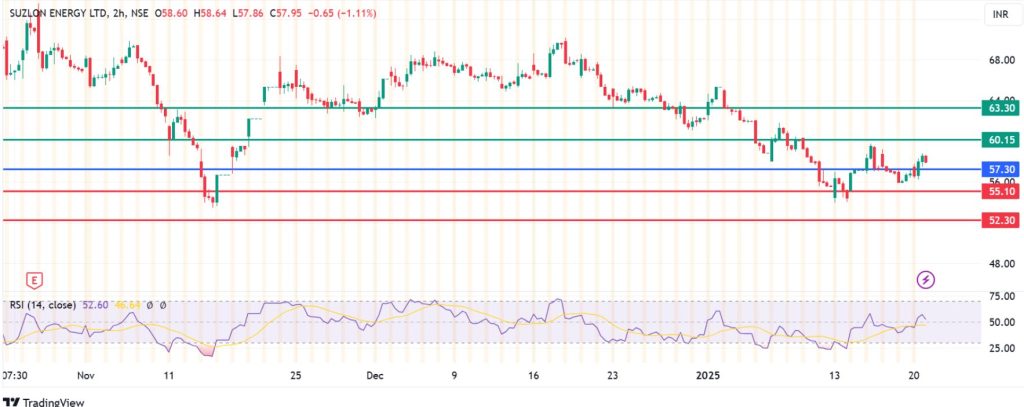The height and width of the screenshot is (407, 1024).
Task: Click the 75.00 RSI scale value
Action: pos(1001,297)
